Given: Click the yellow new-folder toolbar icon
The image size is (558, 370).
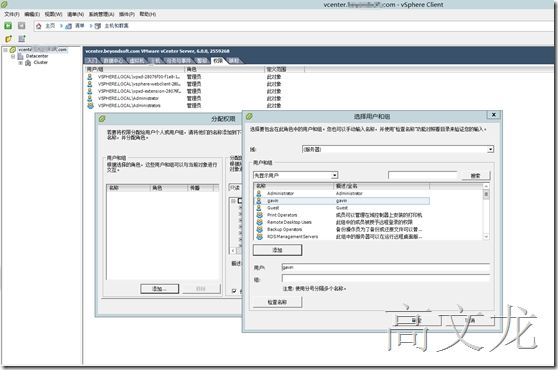Looking at the screenshot, I should [8, 38].
